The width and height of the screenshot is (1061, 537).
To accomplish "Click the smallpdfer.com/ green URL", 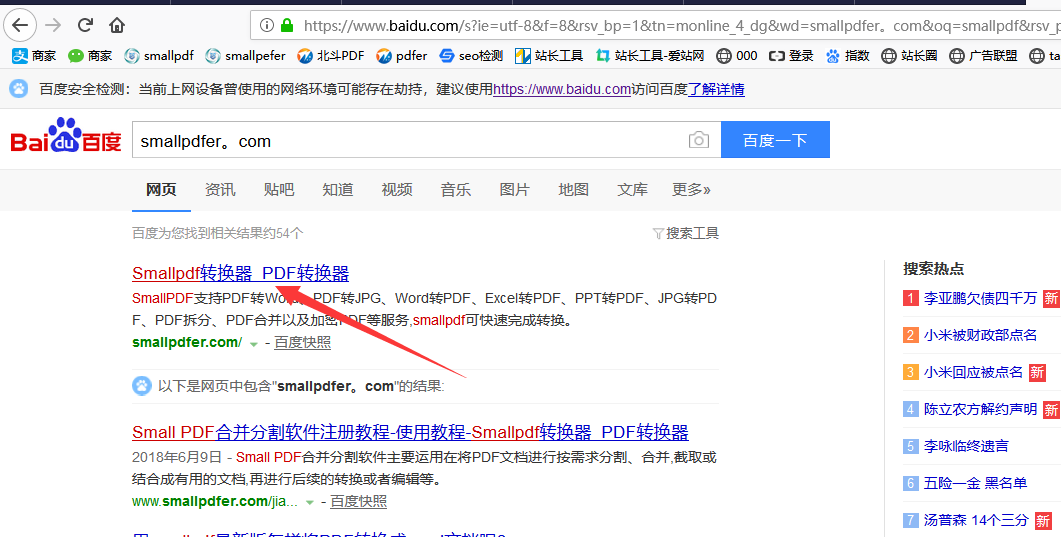I will tap(187, 342).
